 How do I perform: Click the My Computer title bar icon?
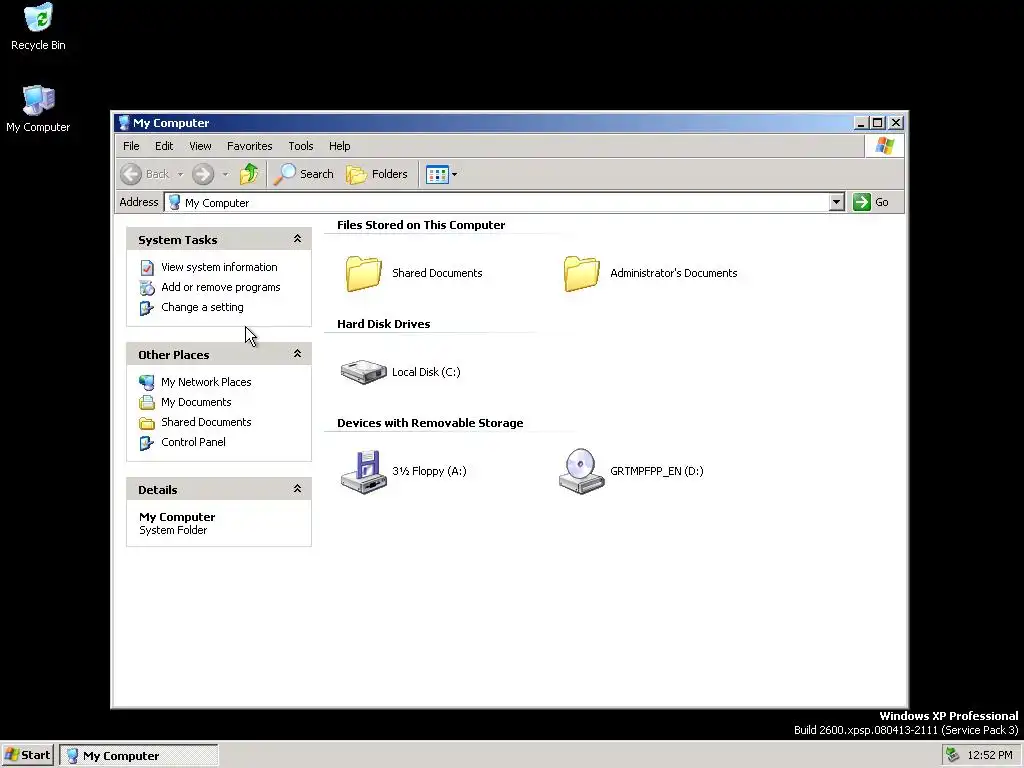[x=124, y=123]
